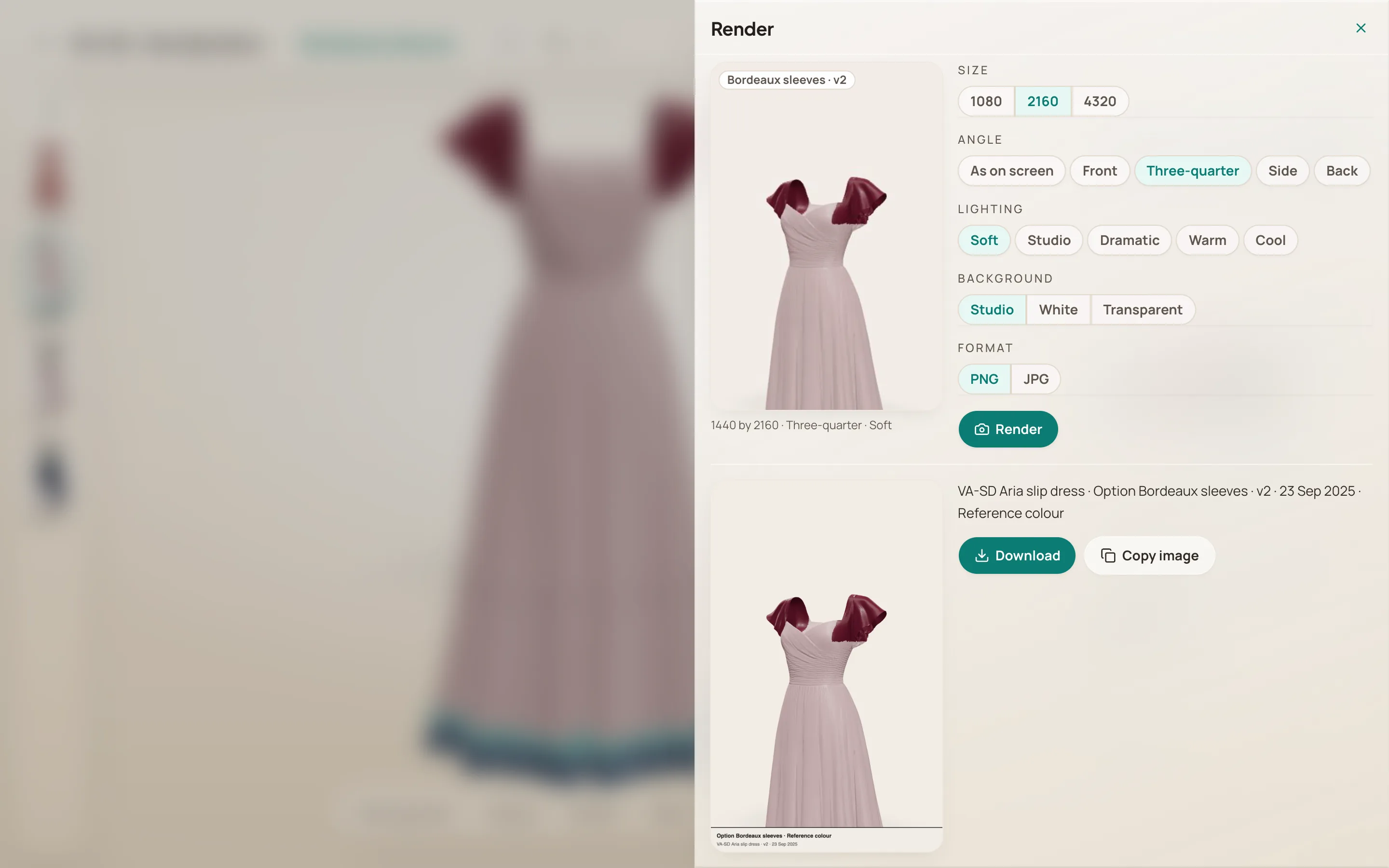Click the VA-SD Aria slip dress description text

(x=1159, y=502)
